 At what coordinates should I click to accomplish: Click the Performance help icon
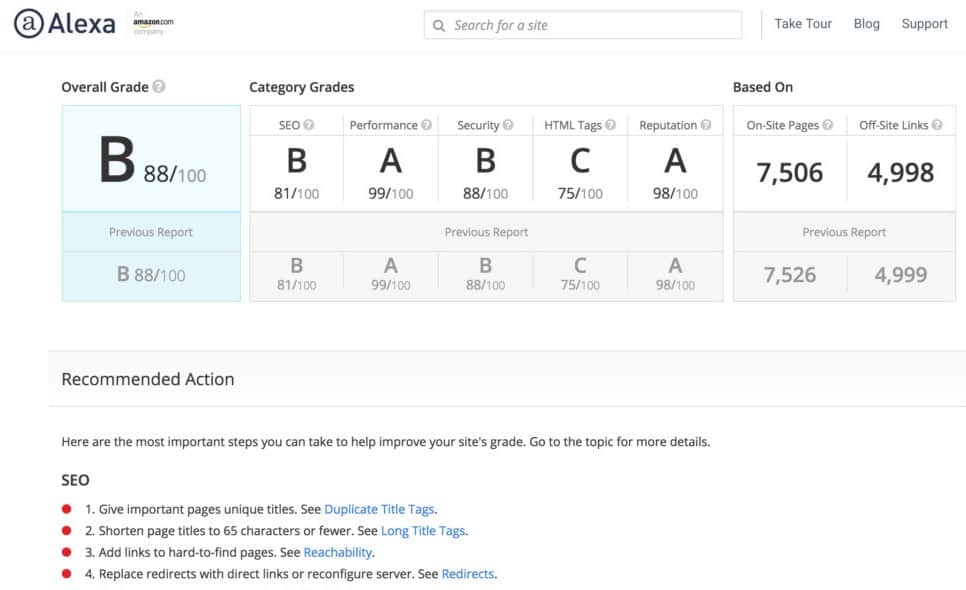(x=427, y=125)
